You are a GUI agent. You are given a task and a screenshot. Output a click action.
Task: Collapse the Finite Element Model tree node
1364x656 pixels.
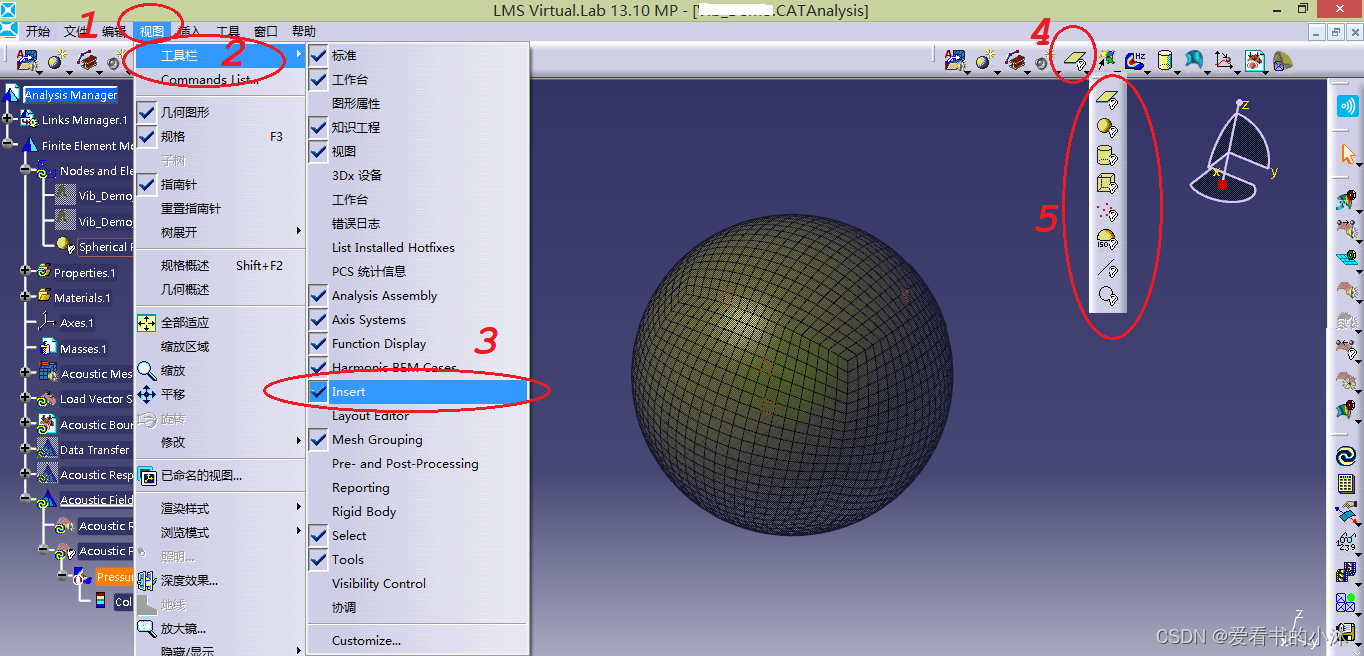(x=7, y=143)
